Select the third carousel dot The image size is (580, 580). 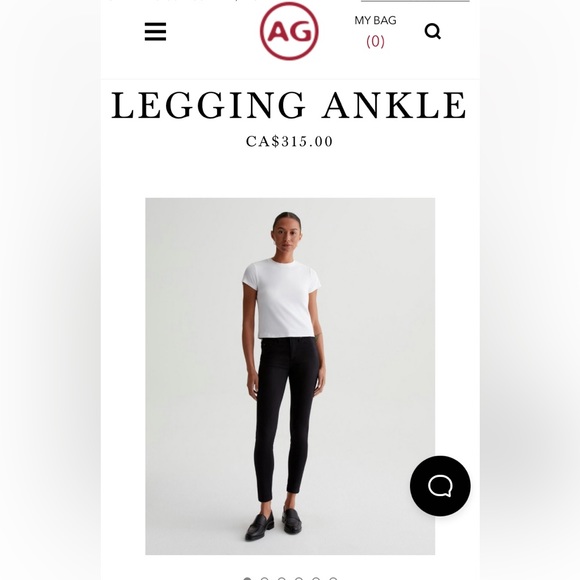[x=281, y=579]
